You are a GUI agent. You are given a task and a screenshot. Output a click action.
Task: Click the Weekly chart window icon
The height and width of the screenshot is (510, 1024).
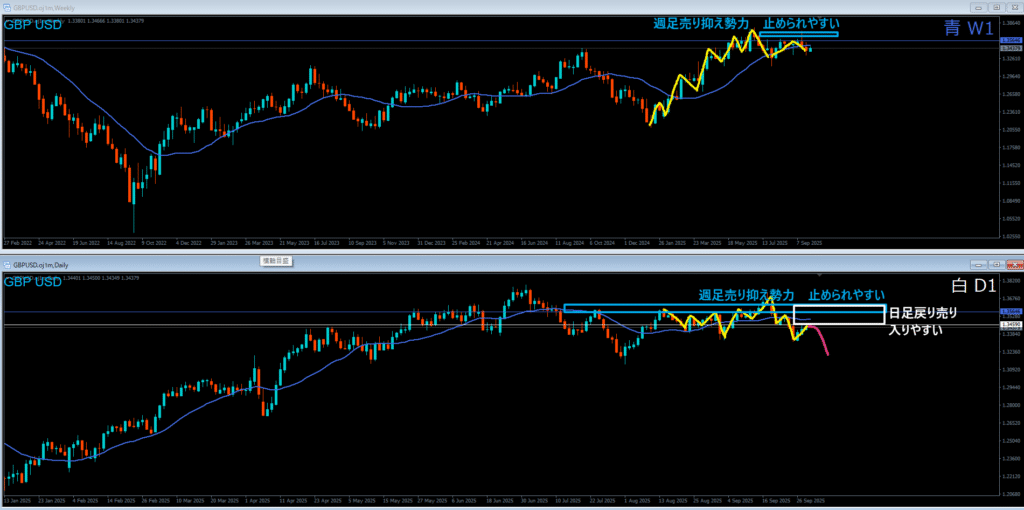8,6
